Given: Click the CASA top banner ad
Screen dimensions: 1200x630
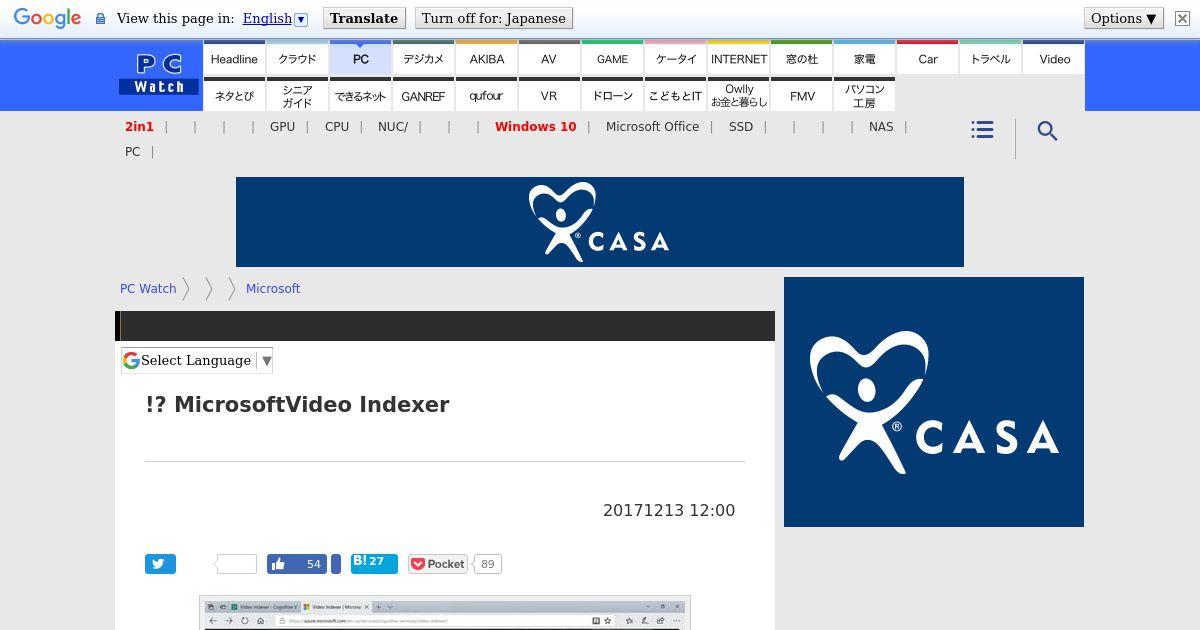Looking at the screenshot, I should click(600, 222).
